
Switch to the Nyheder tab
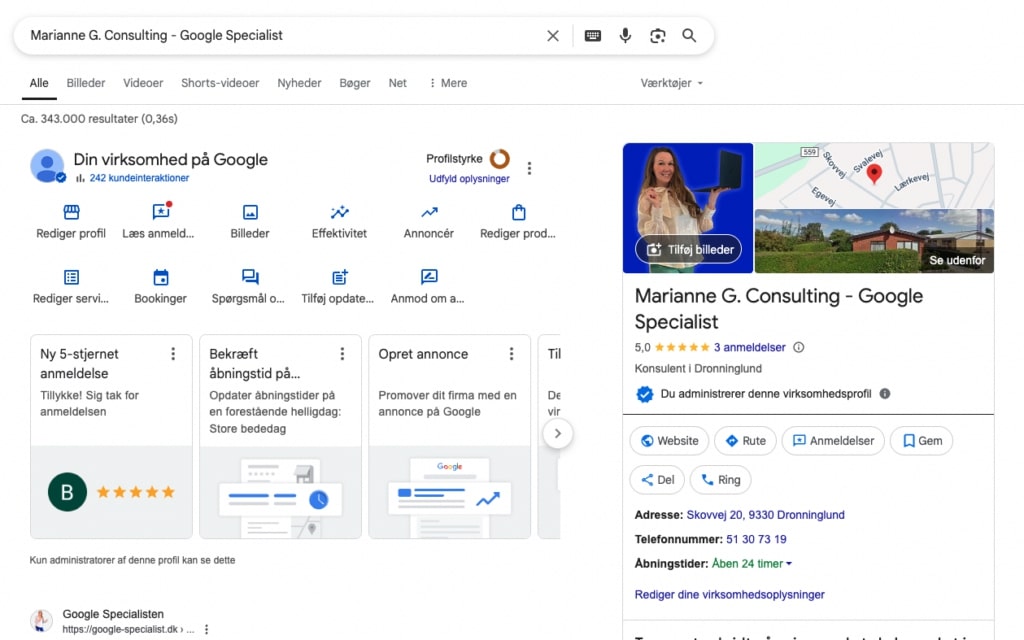pyautogui.click(x=298, y=83)
